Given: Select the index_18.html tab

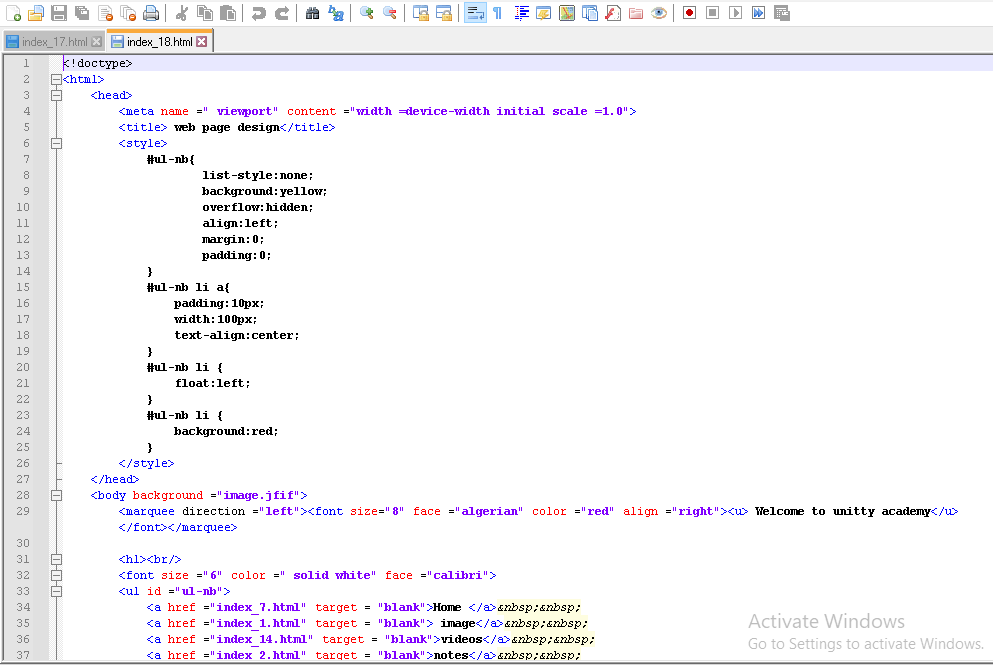Looking at the screenshot, I should tap(159, 42).
